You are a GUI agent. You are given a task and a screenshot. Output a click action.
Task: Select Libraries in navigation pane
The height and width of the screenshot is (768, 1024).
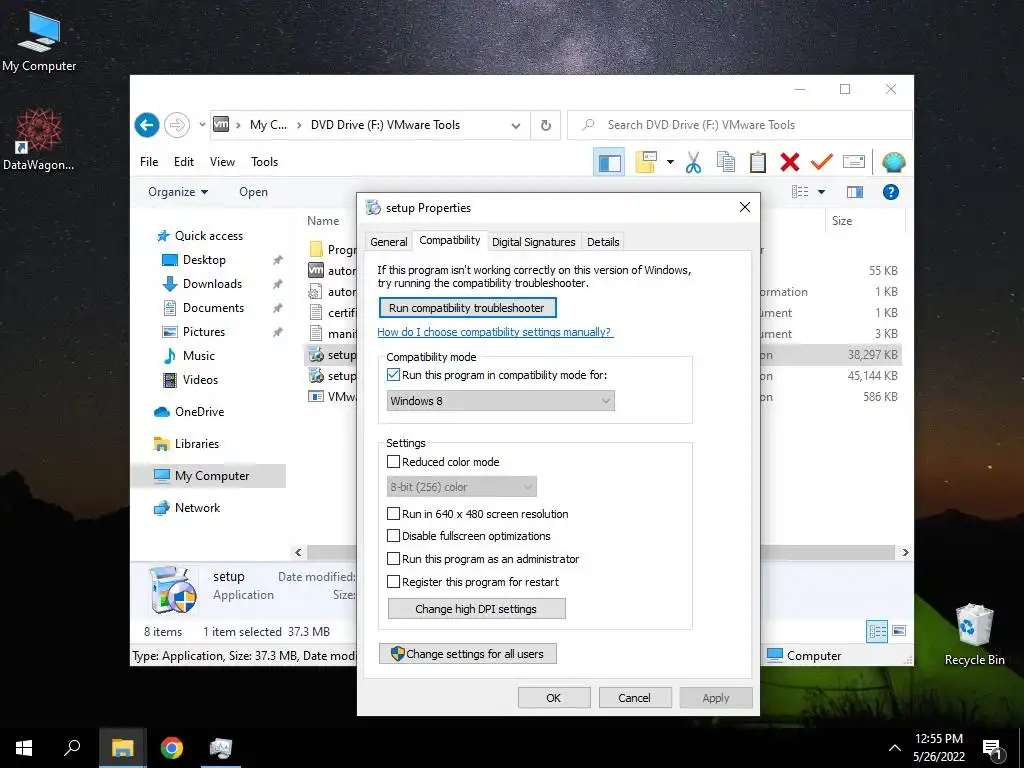(x=197, y=443)
